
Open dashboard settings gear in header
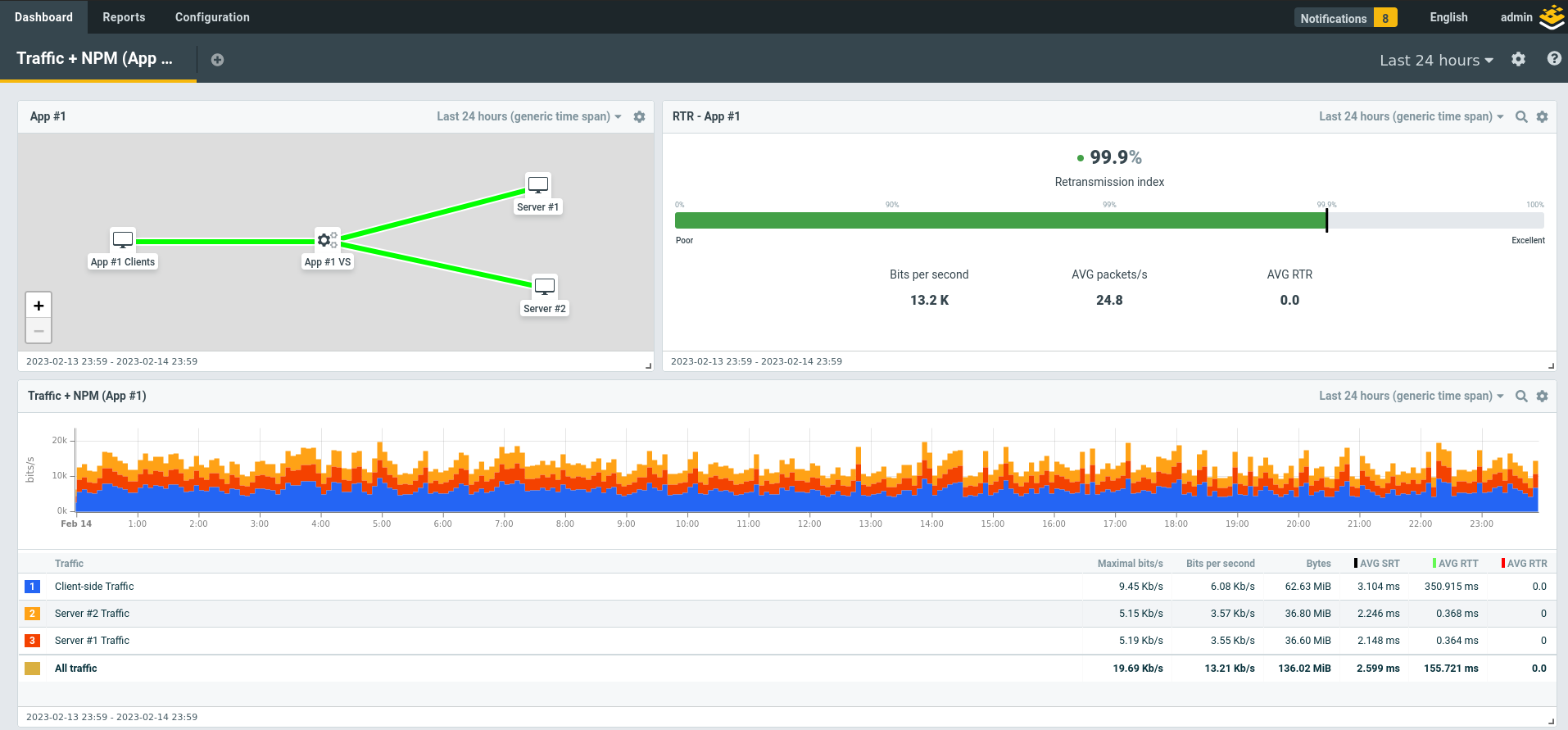(x=1518, y=60)
